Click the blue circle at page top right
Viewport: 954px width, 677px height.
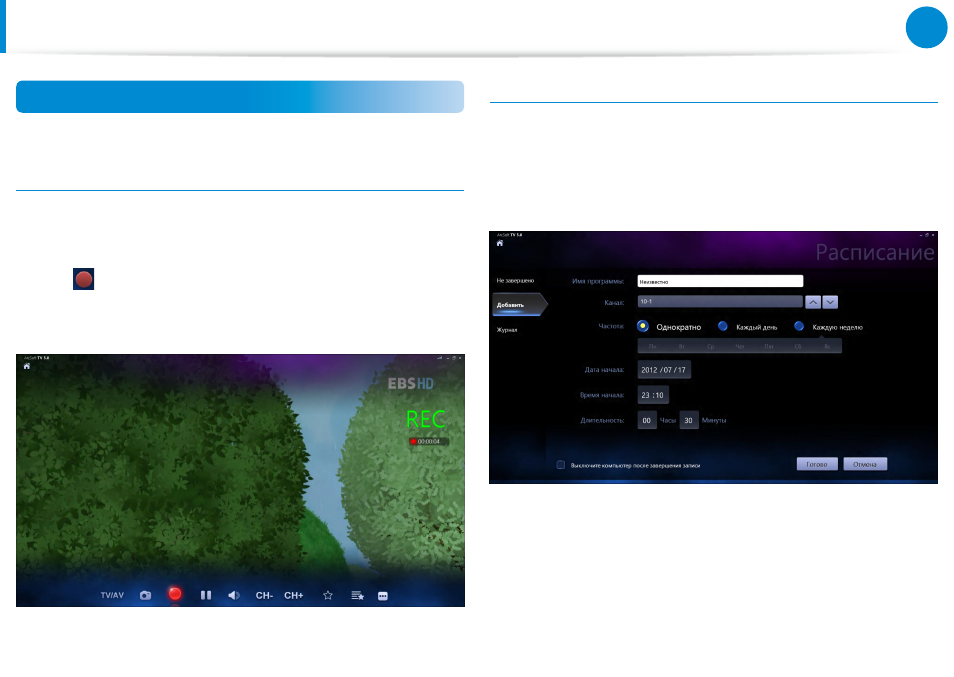927,27
